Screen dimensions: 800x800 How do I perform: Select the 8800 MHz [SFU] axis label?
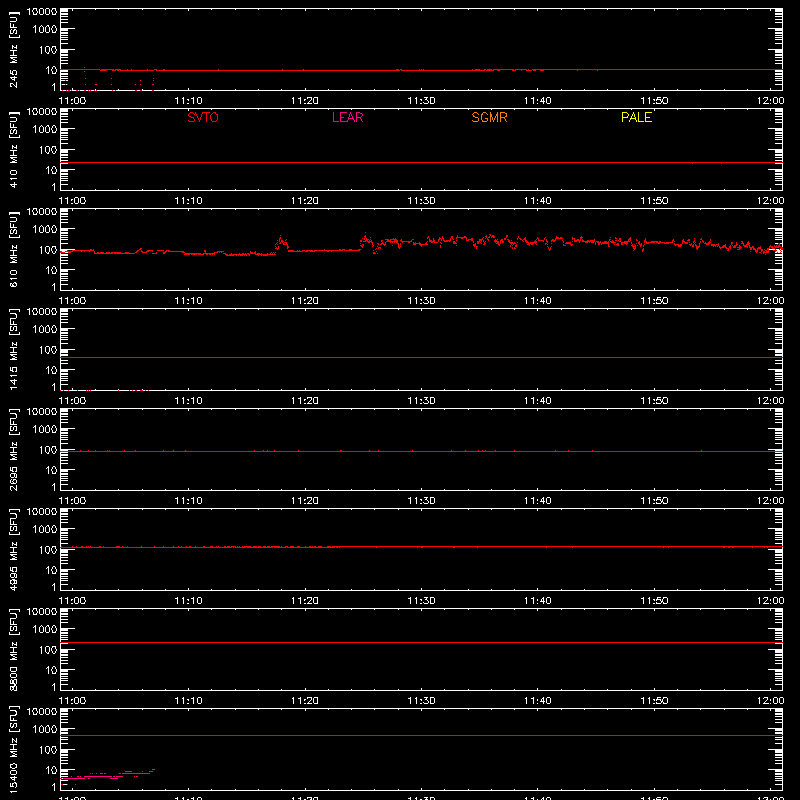(13, 649)
